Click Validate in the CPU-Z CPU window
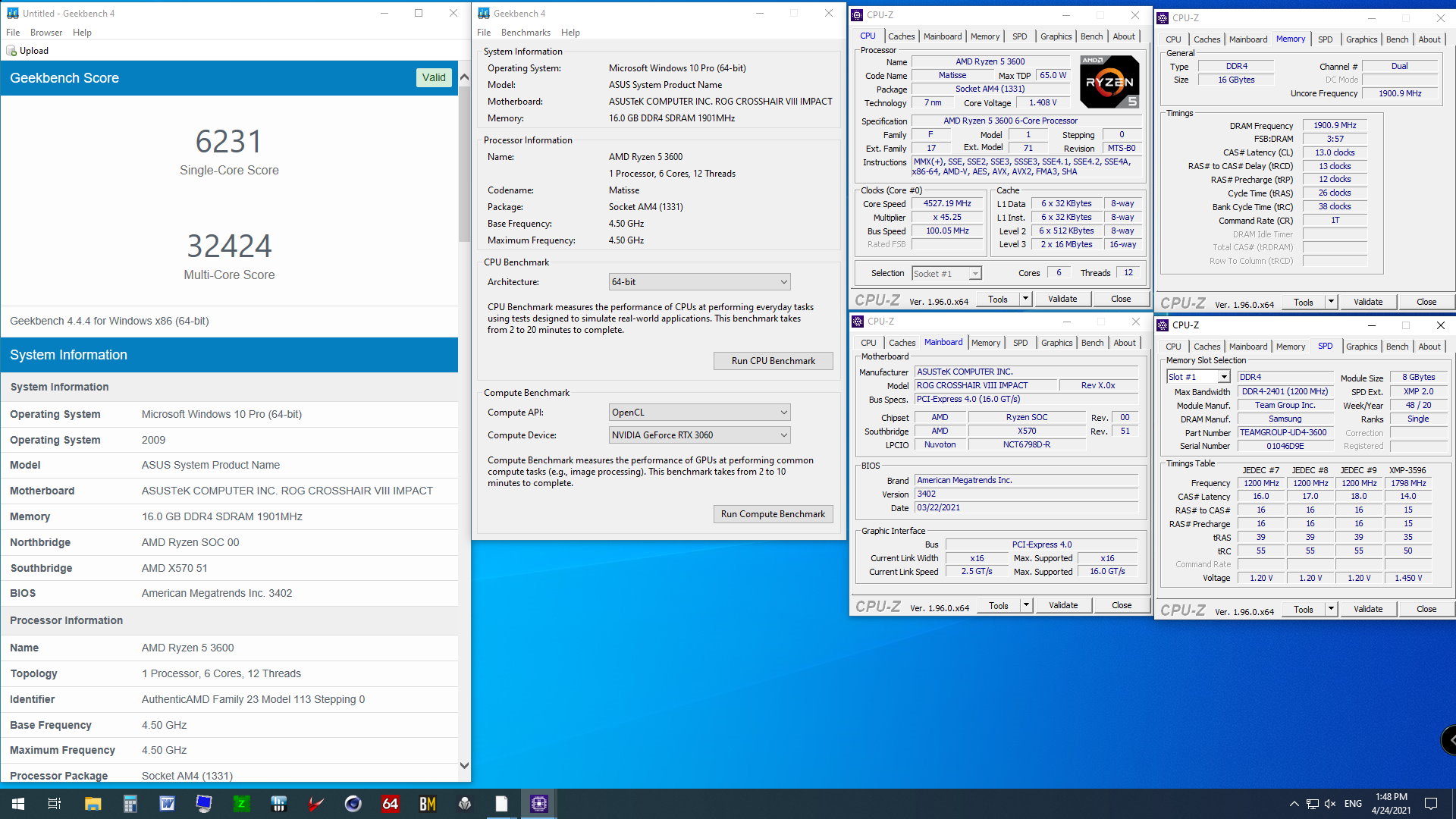The image size is (1456, 819). [1062, 299]
